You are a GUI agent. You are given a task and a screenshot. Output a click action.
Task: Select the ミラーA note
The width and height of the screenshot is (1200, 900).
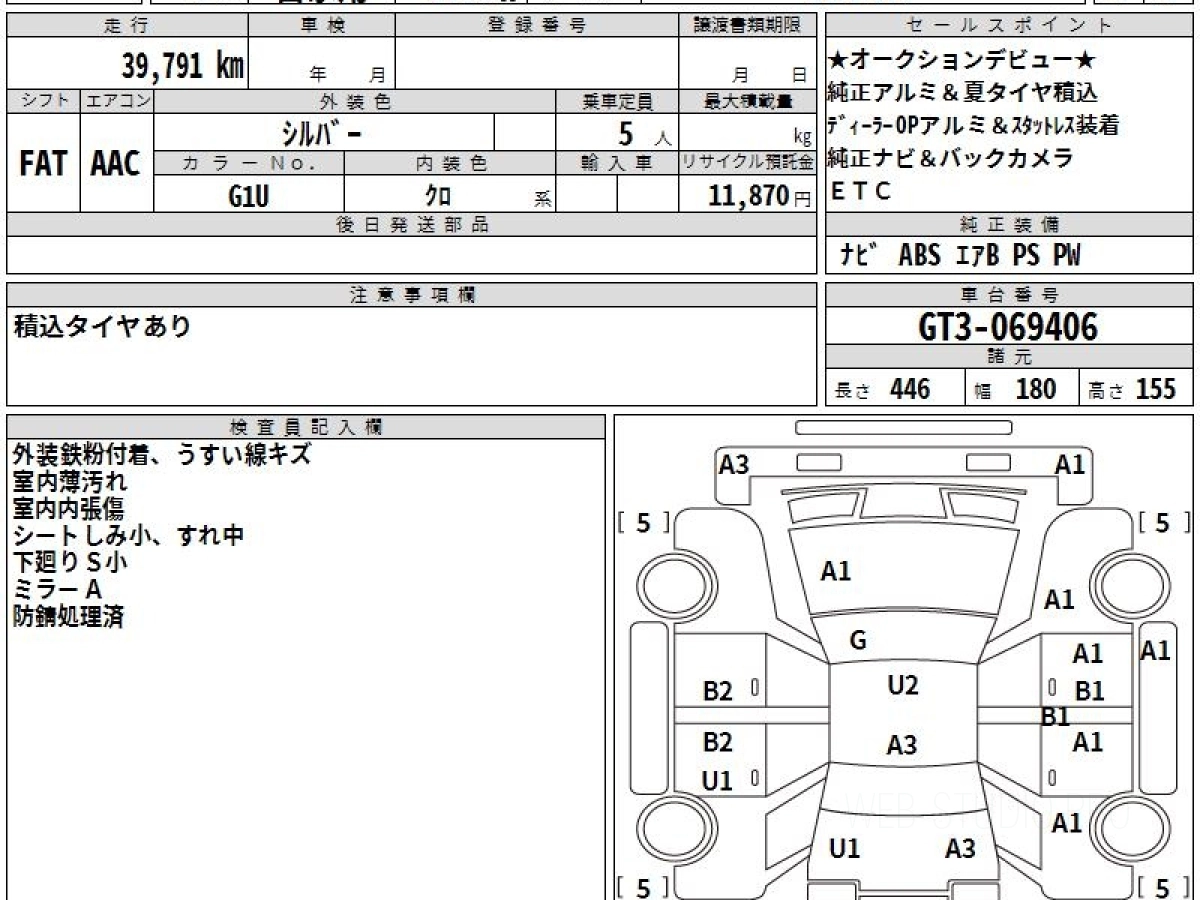coord(58,590)
